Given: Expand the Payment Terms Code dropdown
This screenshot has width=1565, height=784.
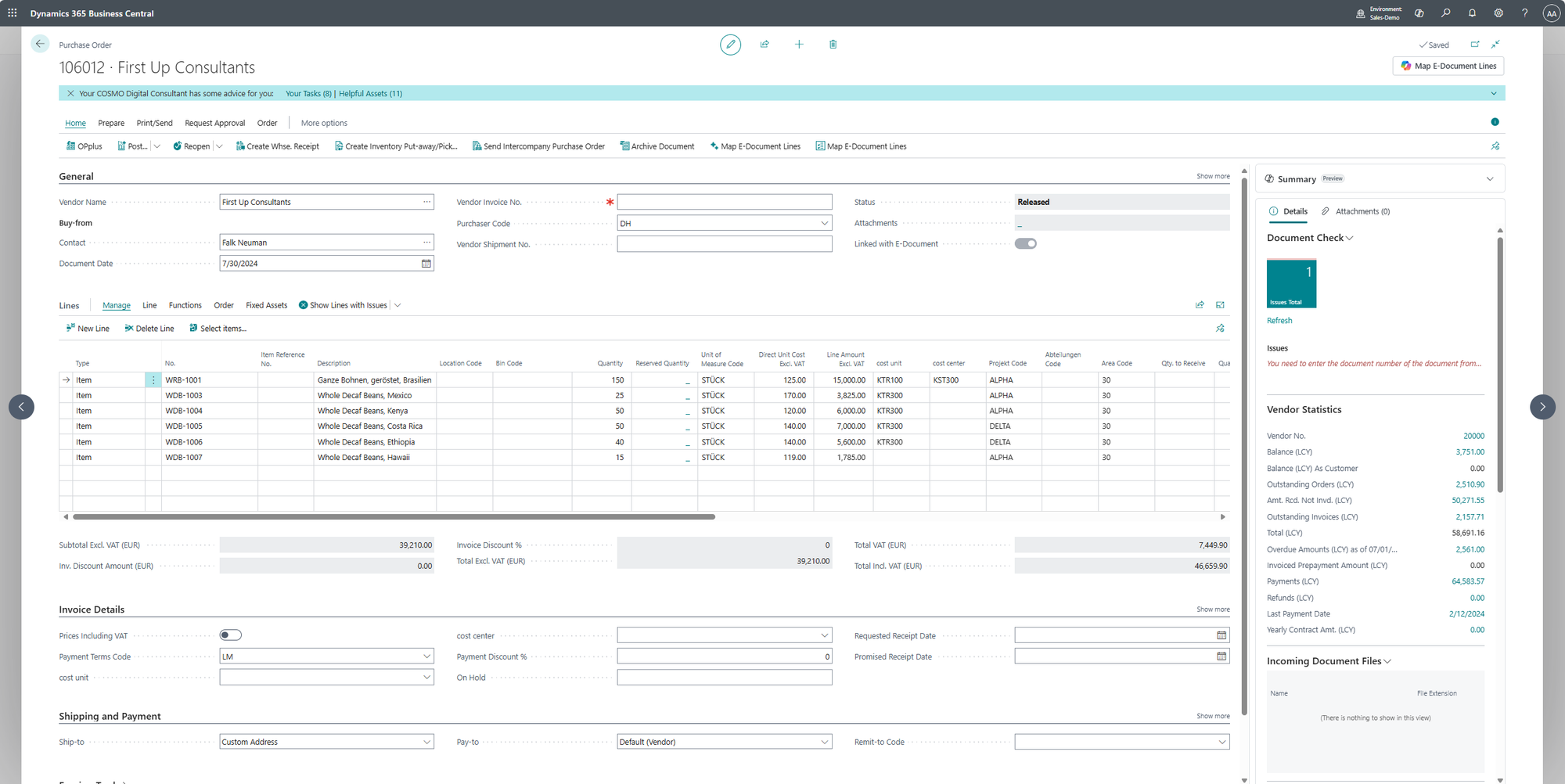Looking at the screenshot, I should tap(426, 656).
